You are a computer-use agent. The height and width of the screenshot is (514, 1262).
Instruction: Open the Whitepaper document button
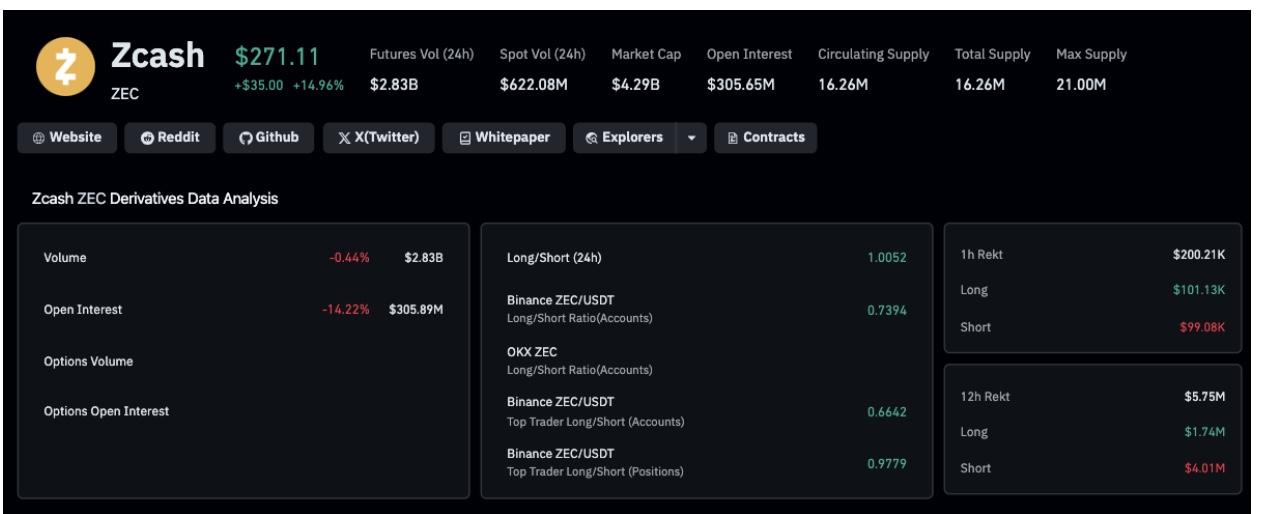504,138
